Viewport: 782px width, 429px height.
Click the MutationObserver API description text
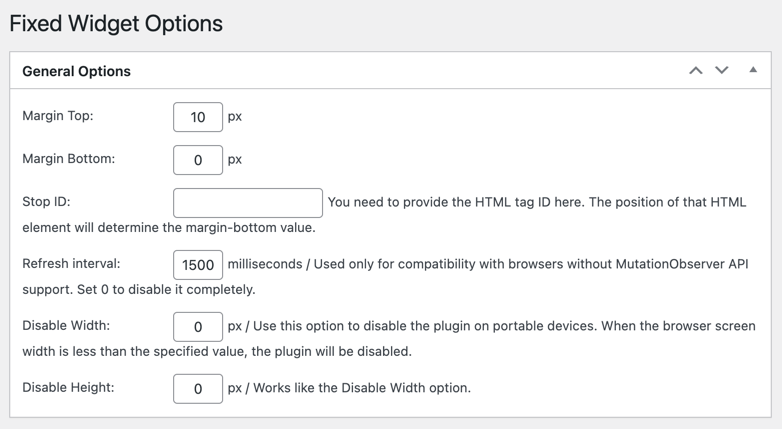pos(490,265)
